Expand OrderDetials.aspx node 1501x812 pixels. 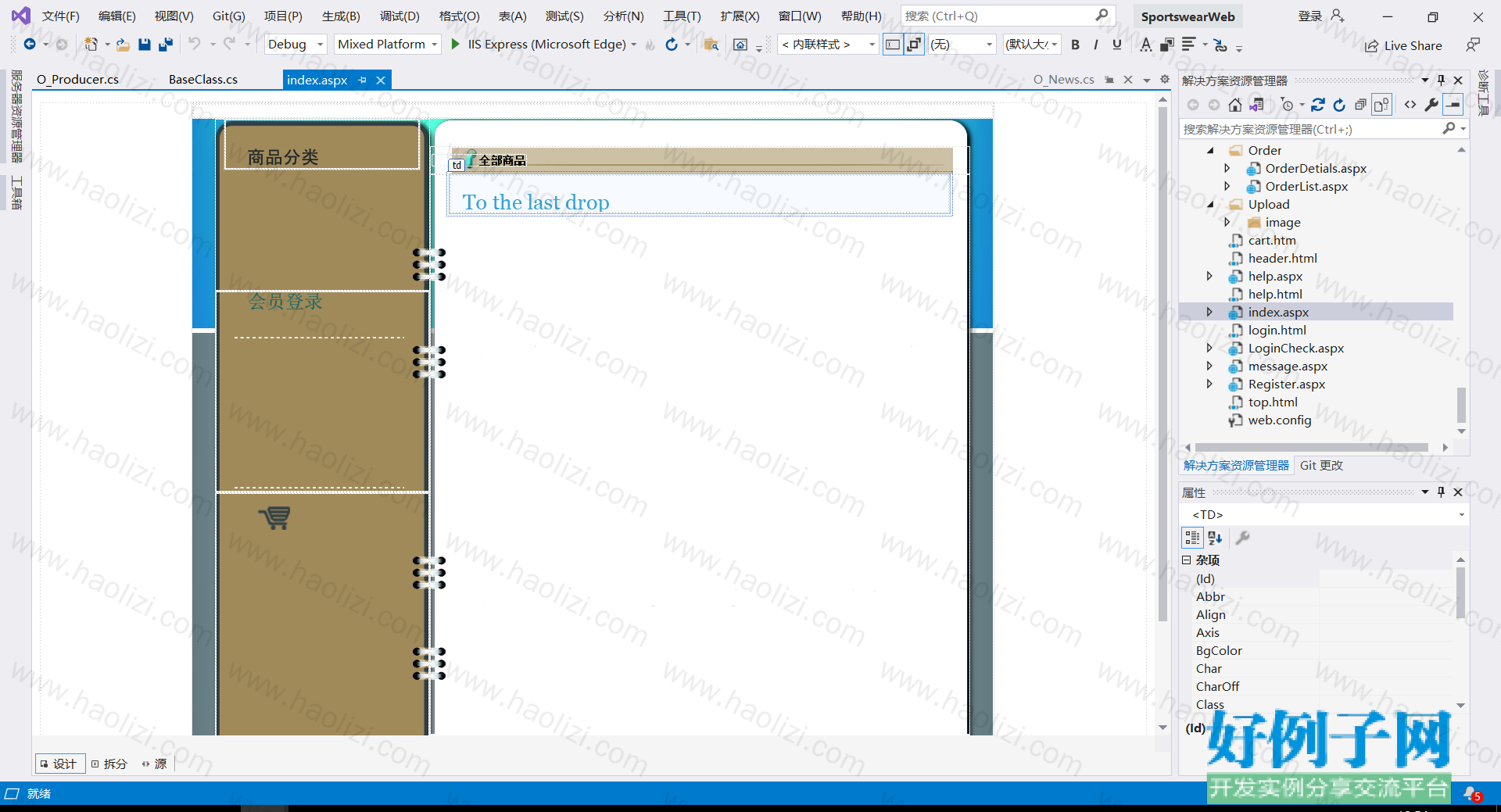(x=1227, y=168)
